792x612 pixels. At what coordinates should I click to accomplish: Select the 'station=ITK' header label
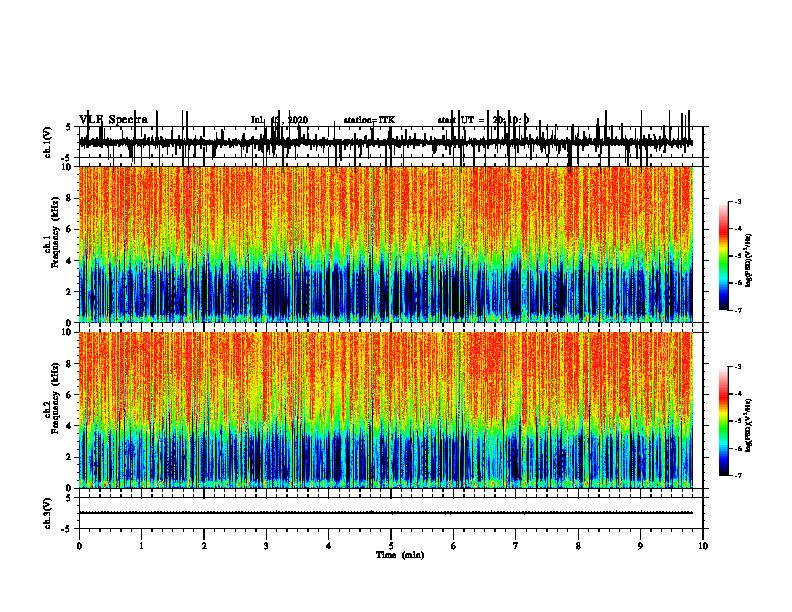tap(369, 120)
